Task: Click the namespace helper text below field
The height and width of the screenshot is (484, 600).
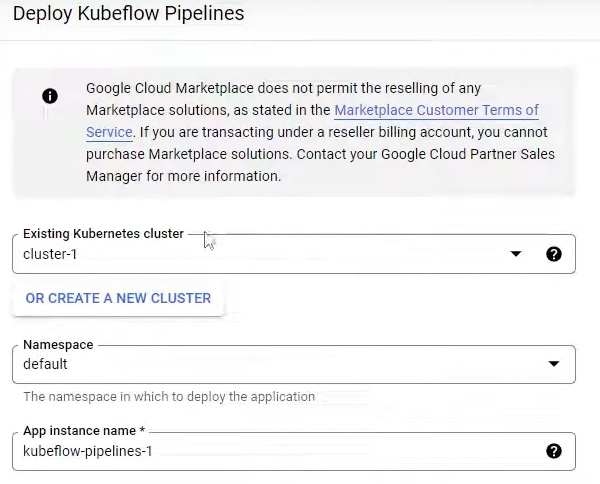Action: [x=169, y=396]
